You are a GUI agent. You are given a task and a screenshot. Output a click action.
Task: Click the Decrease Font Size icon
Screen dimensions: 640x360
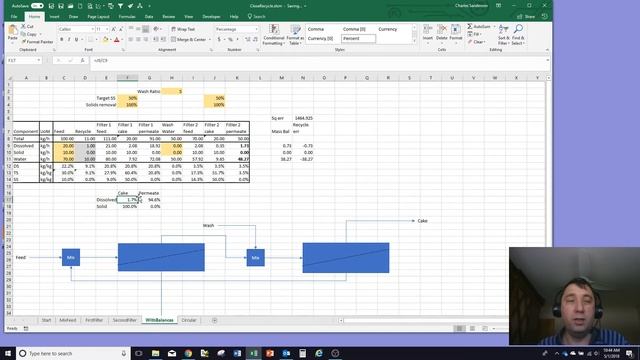pyautogui.click(x=120, y=29)
